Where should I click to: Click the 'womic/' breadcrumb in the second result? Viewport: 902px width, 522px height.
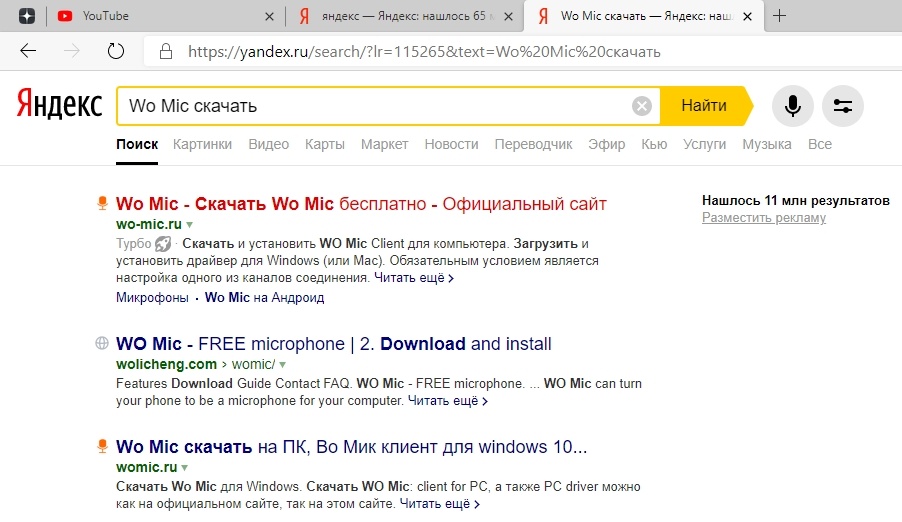[253, 364]
